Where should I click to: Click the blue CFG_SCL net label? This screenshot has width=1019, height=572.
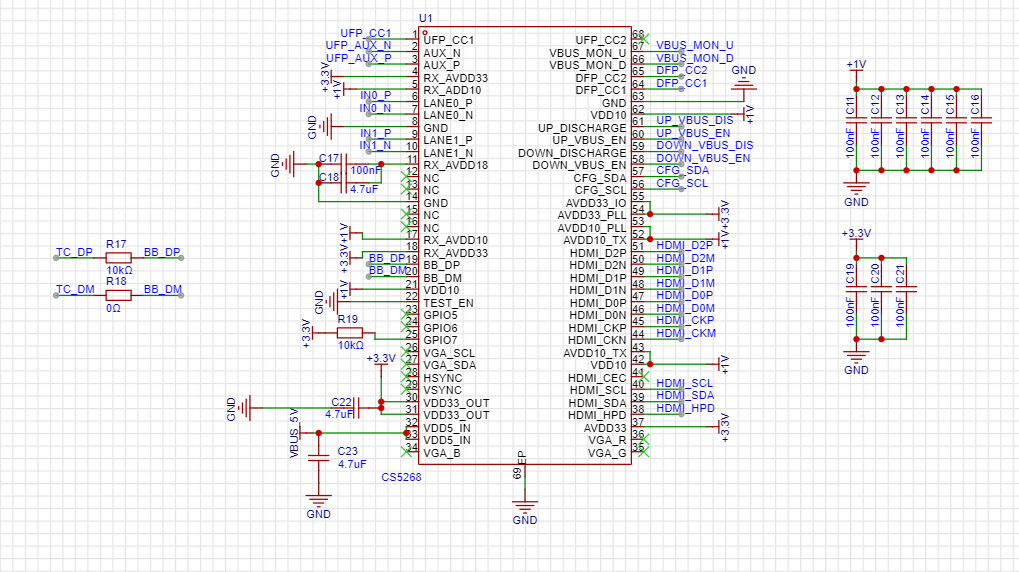tap(682, 183)
